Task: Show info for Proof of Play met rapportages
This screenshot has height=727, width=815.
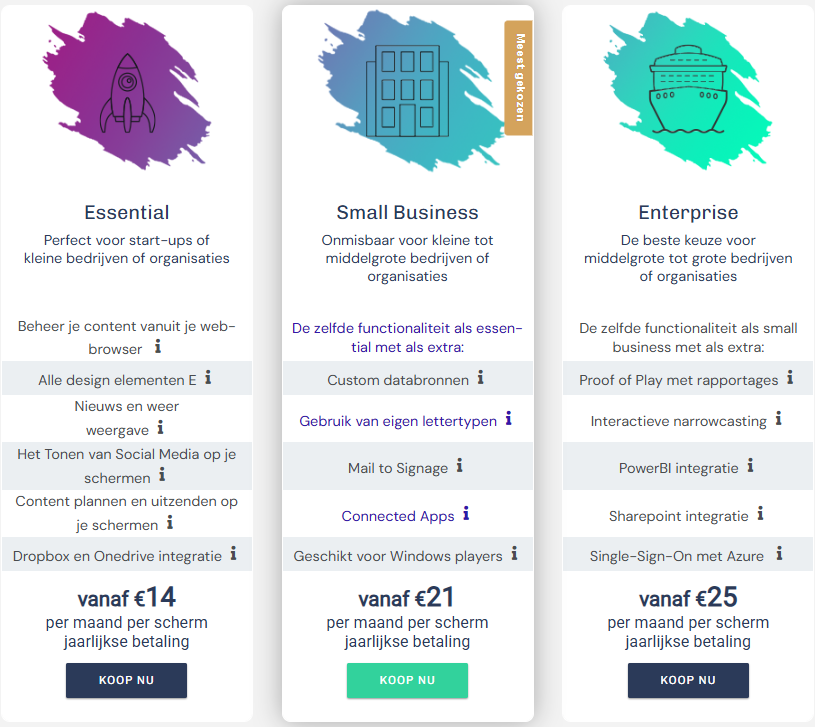Action: pyautogui.click(x=790, y=377)
